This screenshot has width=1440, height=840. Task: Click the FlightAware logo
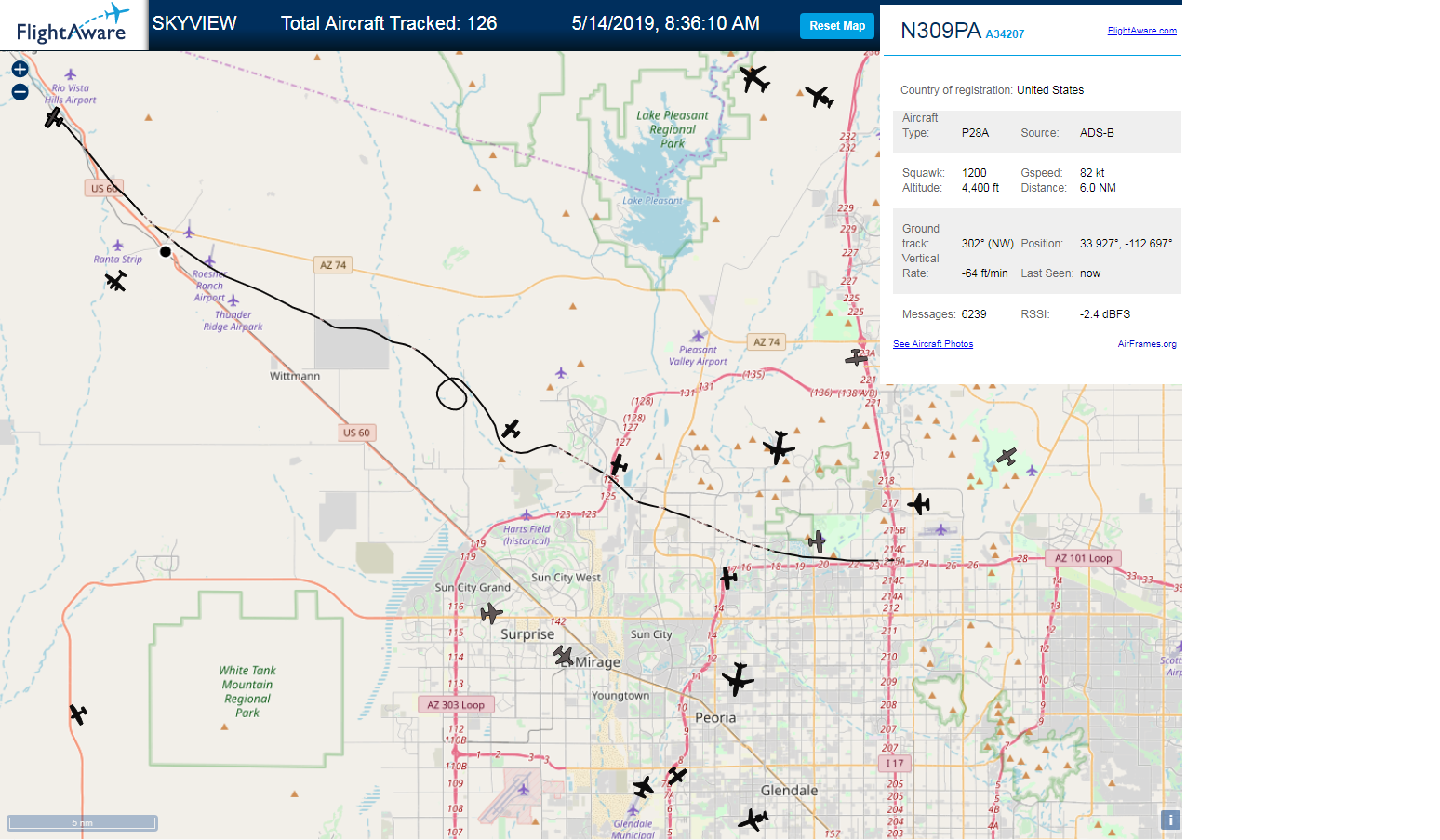point(73,25)
